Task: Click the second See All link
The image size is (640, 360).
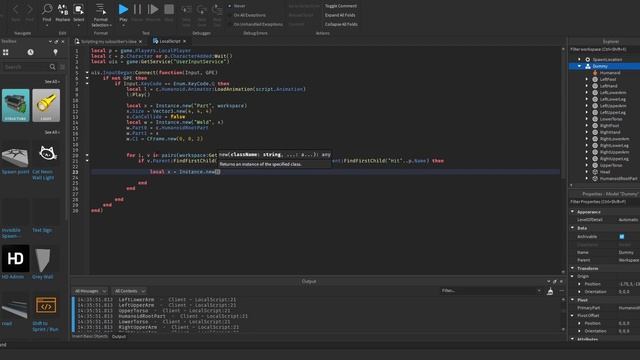Action: point(52,132)
